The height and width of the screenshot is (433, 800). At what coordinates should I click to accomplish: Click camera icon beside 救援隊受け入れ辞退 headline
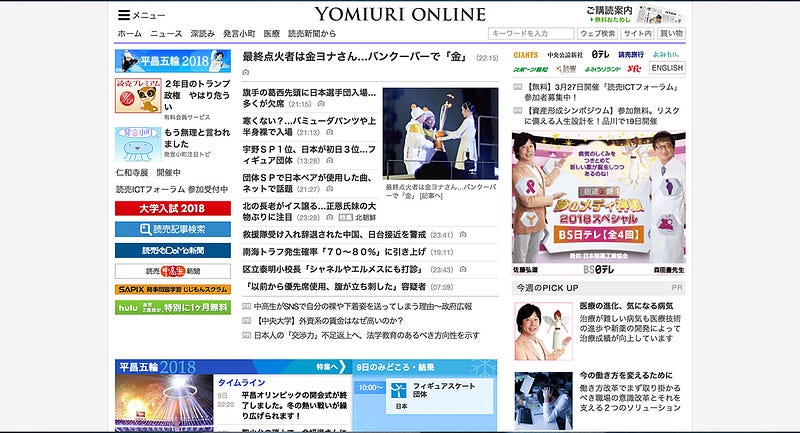(x=463, y=235)
